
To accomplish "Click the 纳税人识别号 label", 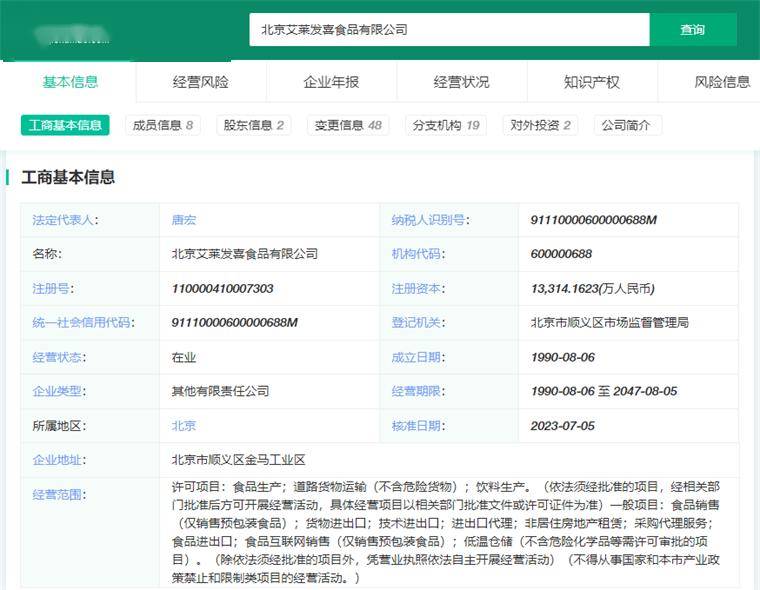I will click(430, 220).
